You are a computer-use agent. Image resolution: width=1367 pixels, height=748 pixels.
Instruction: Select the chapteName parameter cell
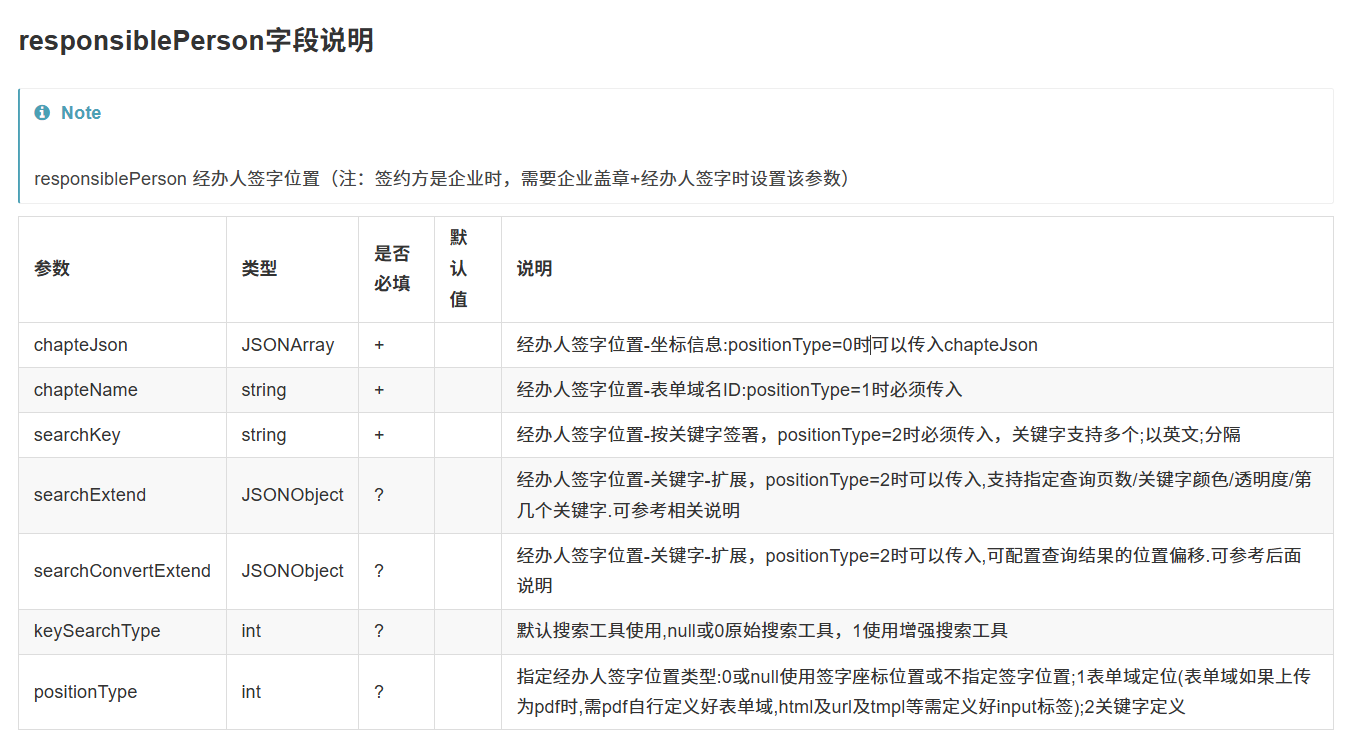point(86,390)
